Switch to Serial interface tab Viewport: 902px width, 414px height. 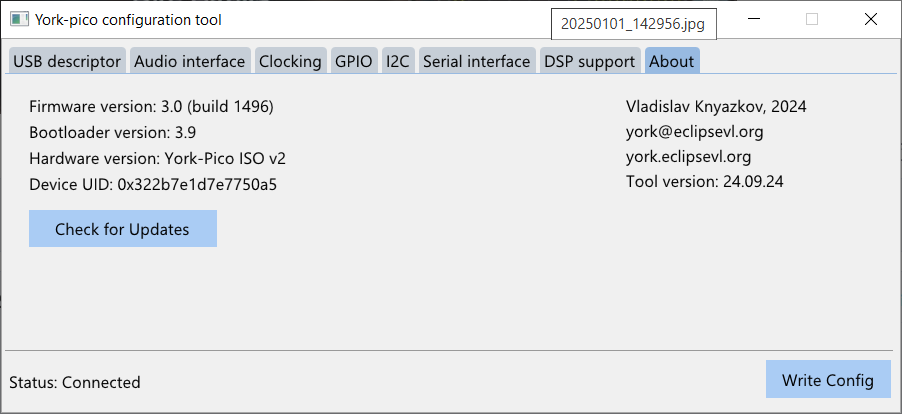[477, 61]
